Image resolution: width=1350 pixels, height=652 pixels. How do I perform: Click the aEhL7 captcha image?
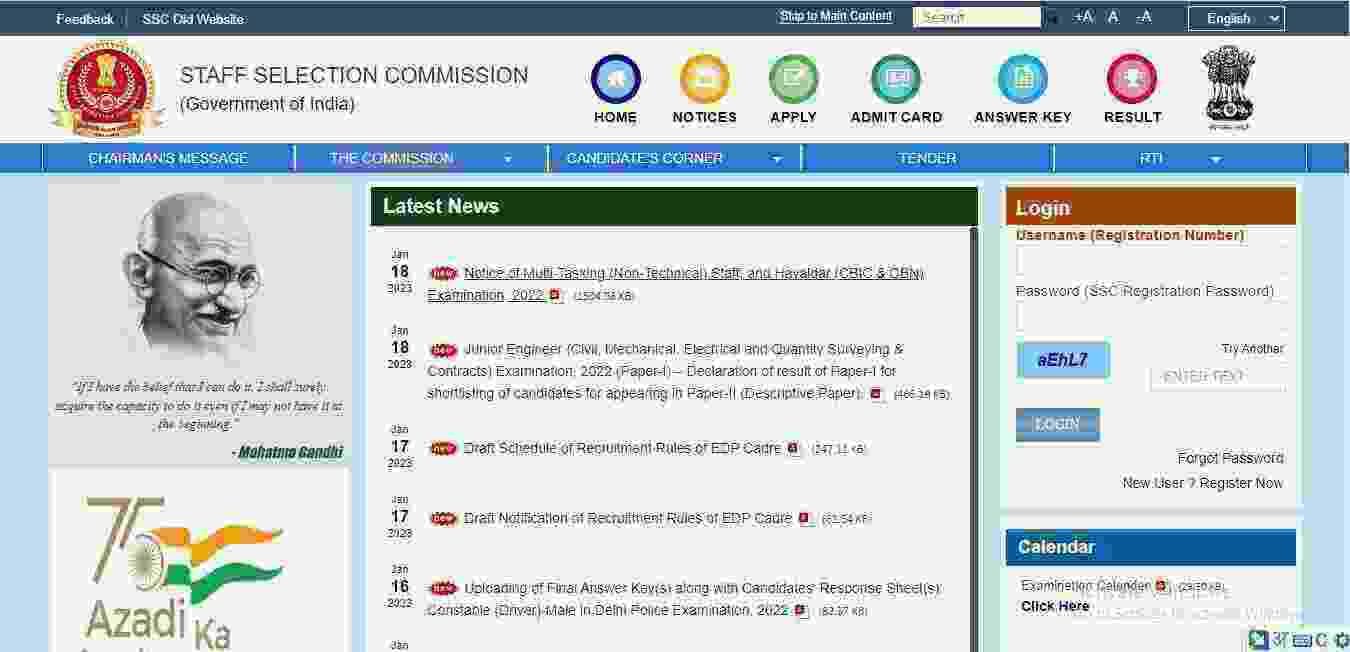tap(1063, 360)
